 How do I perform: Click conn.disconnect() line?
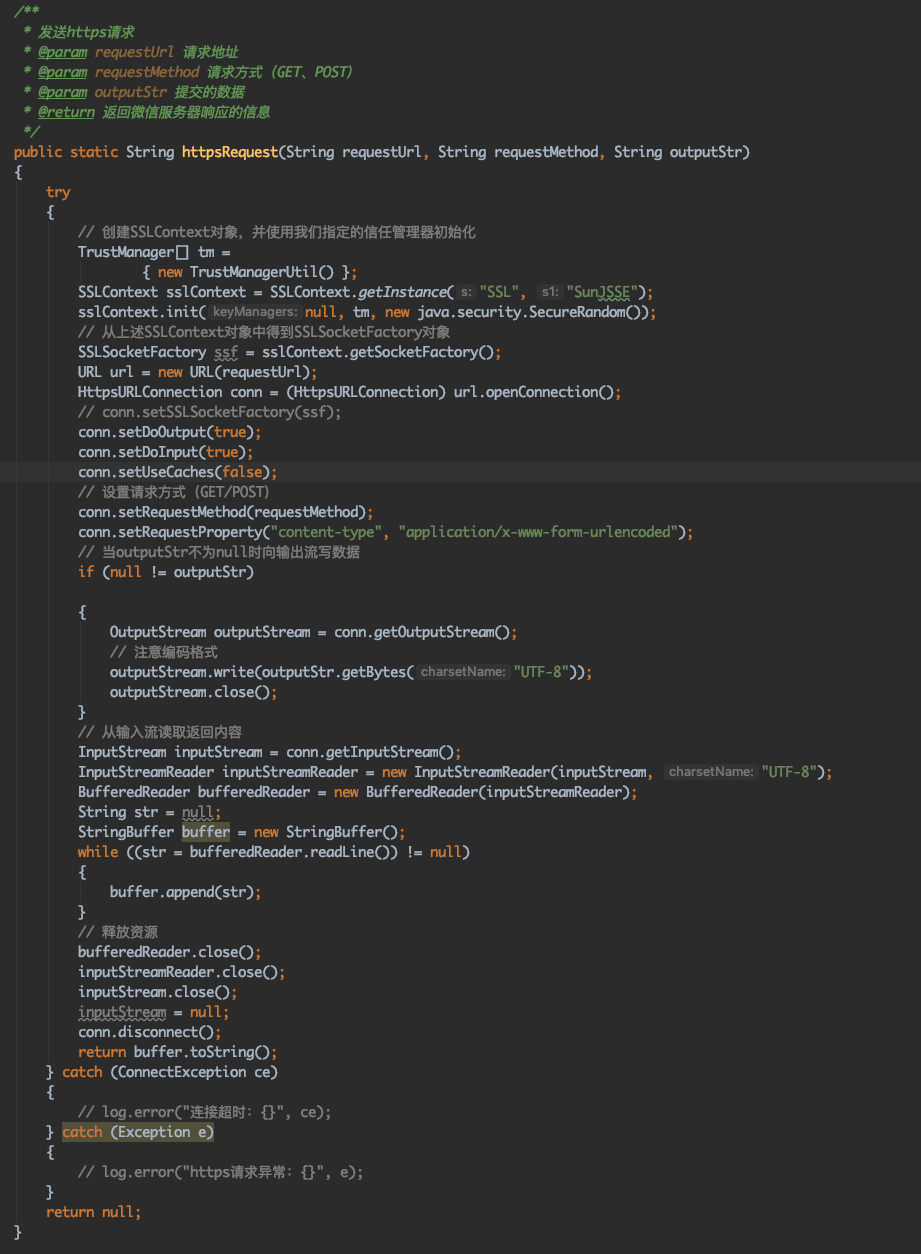coord(150,1032)
